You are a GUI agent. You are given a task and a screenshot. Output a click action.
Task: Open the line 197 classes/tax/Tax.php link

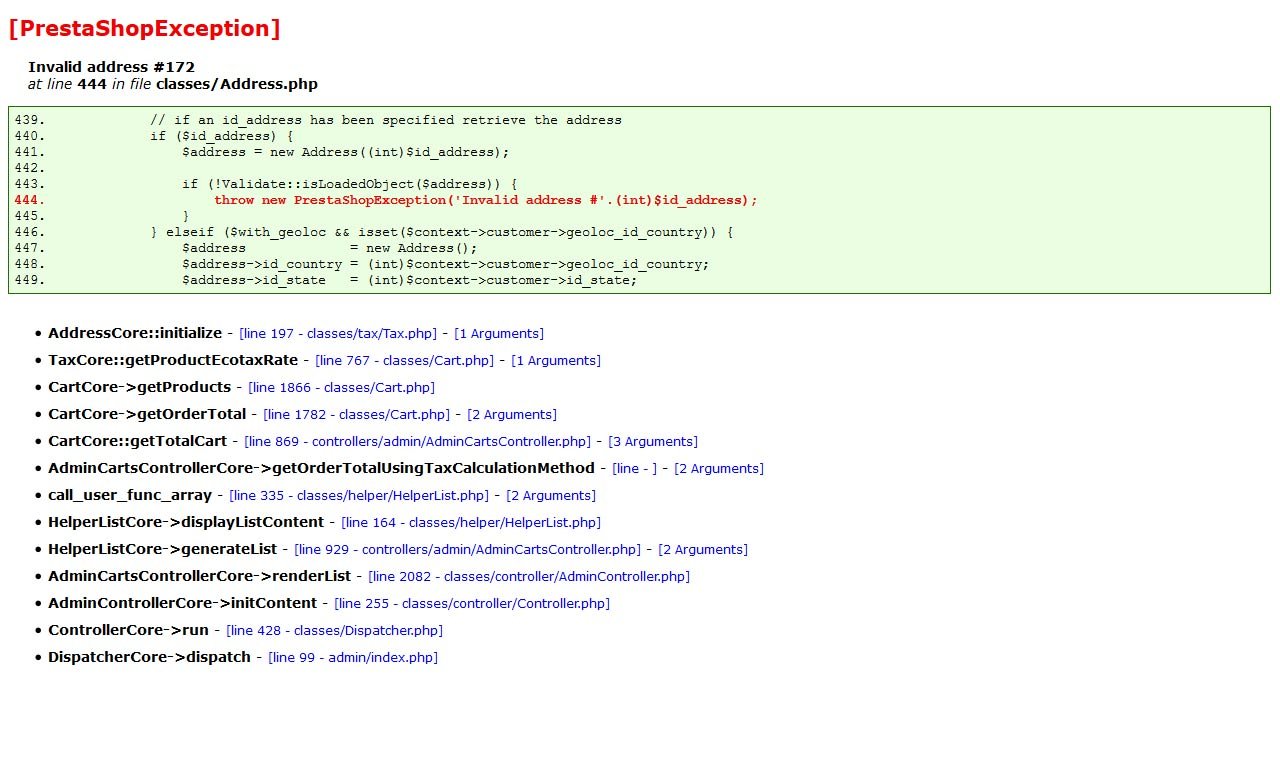[338, 334]
